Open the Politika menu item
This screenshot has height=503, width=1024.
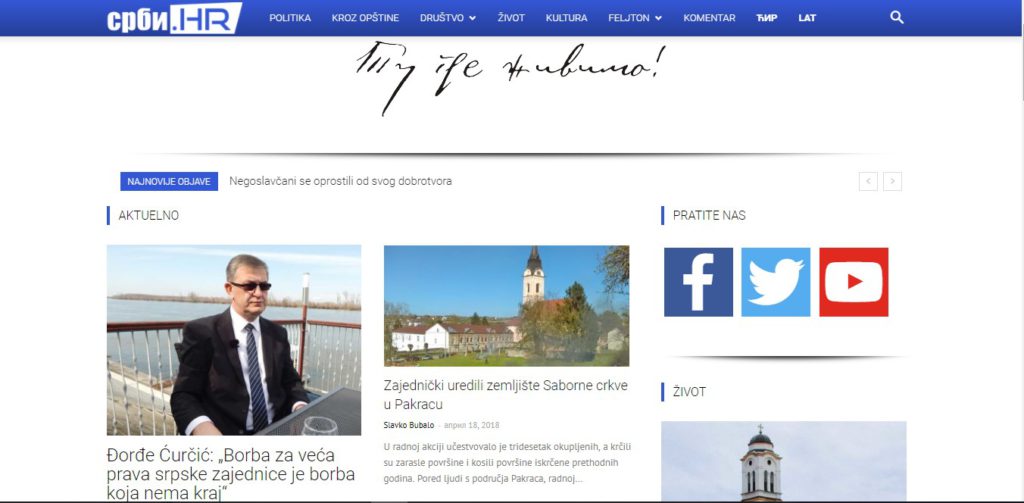[290, 18]
